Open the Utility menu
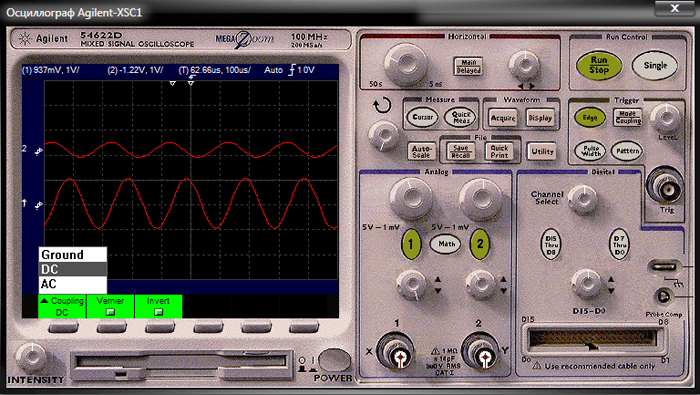The image size is (700, 395). pyautogui.click(x=542, y=151)
